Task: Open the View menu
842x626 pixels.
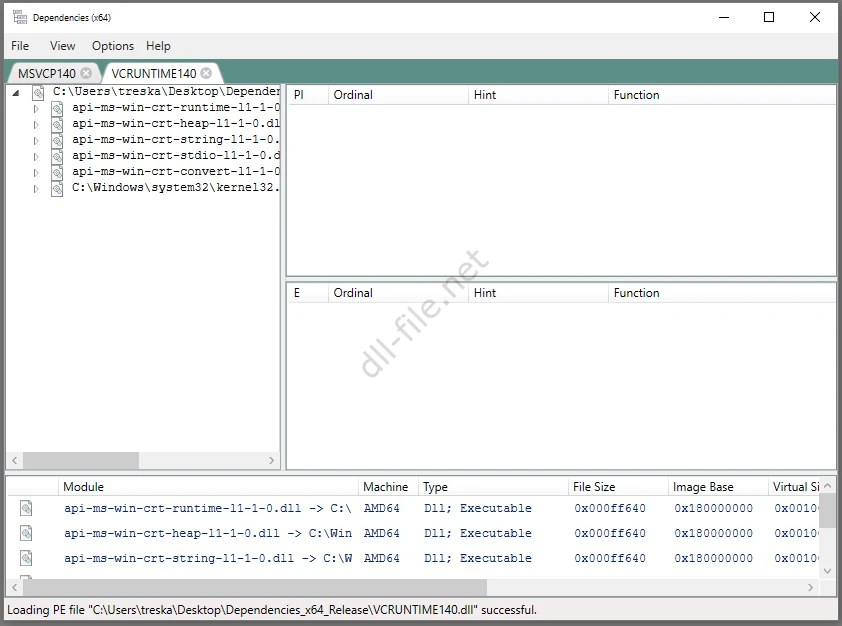Action: [x=62, y=46]
